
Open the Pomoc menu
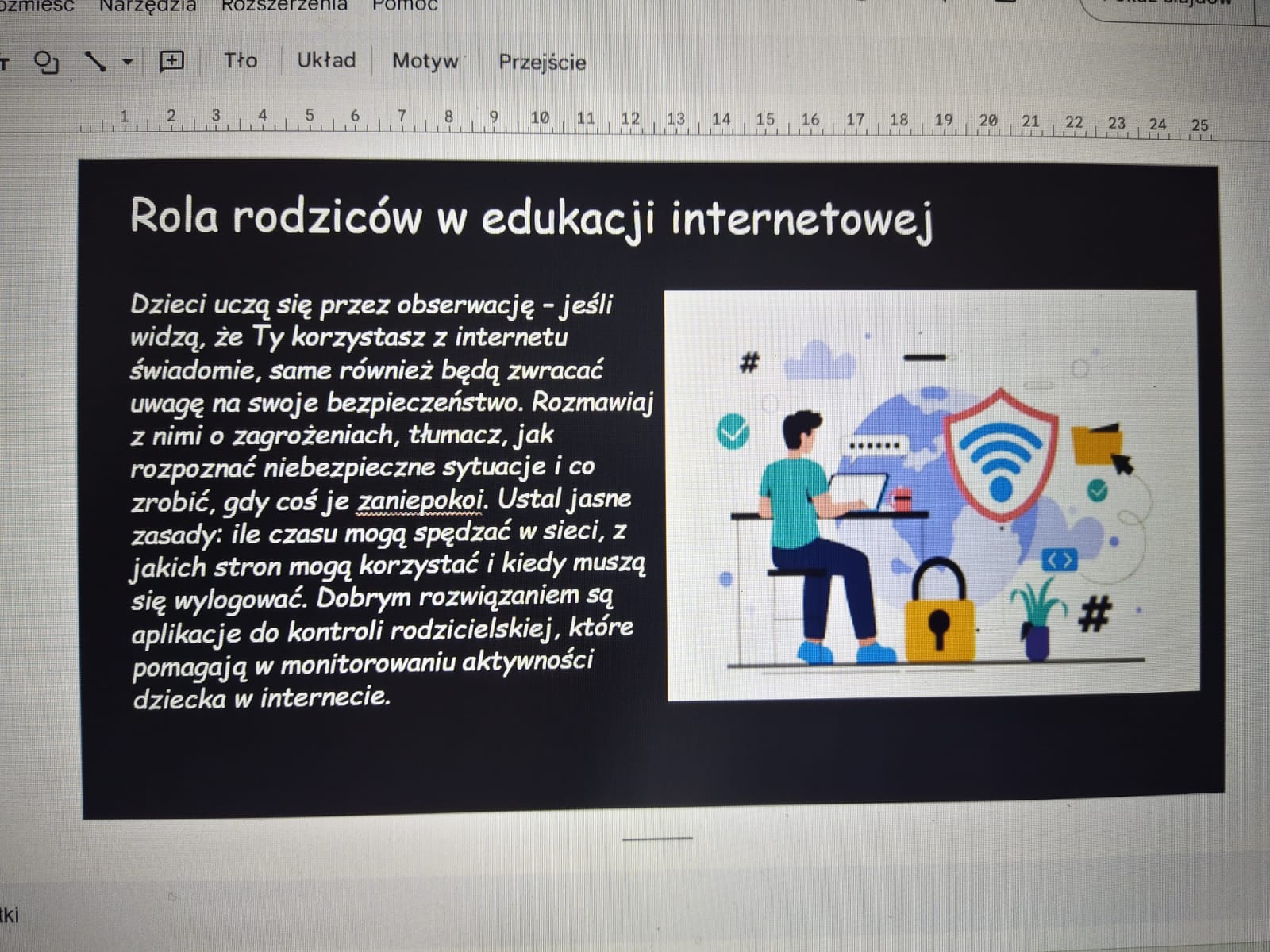point(405,6)
